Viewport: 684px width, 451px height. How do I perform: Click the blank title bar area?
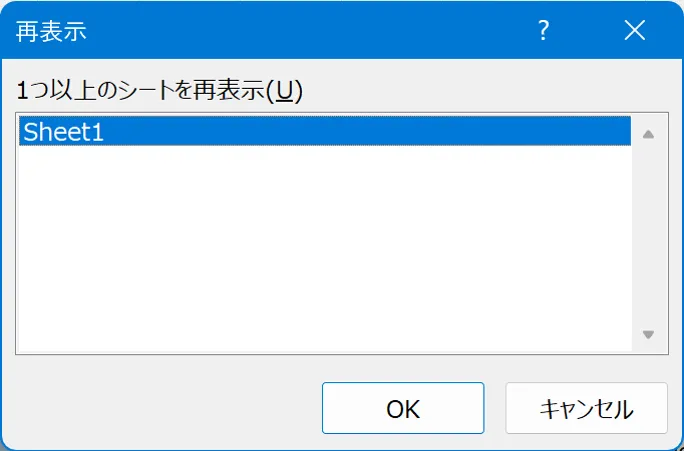pyautogui.click(x=300, y=31)
